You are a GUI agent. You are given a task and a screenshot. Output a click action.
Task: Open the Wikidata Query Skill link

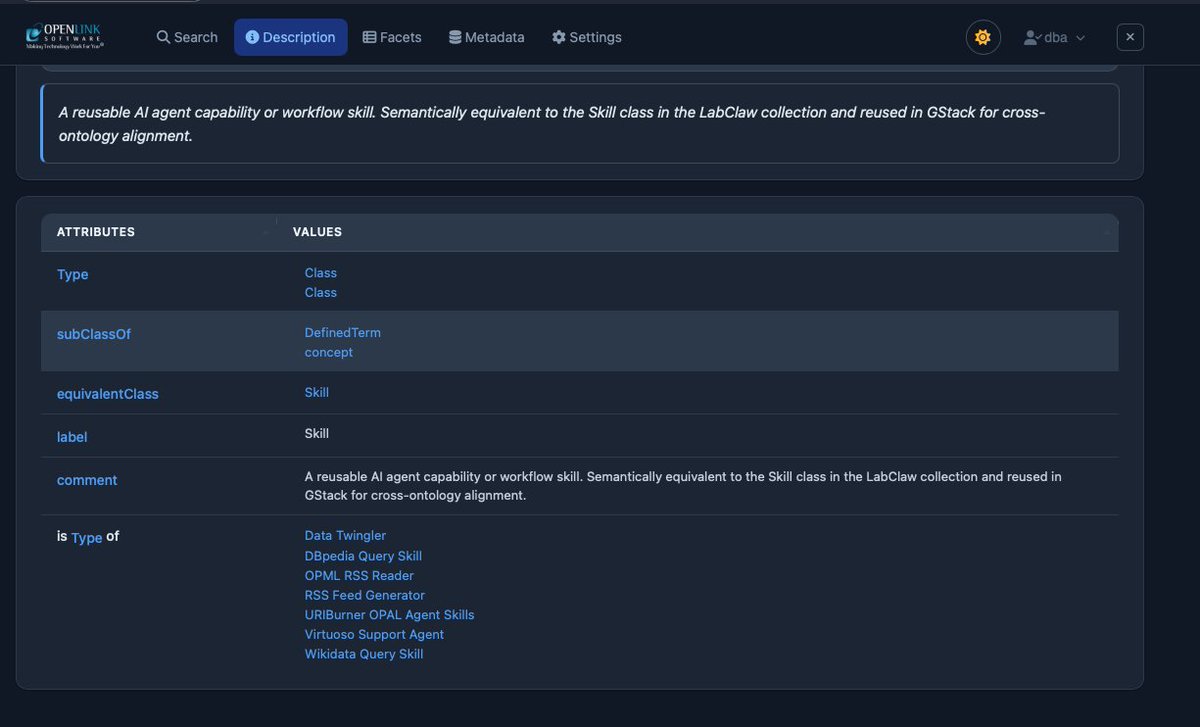click(364, 654)
